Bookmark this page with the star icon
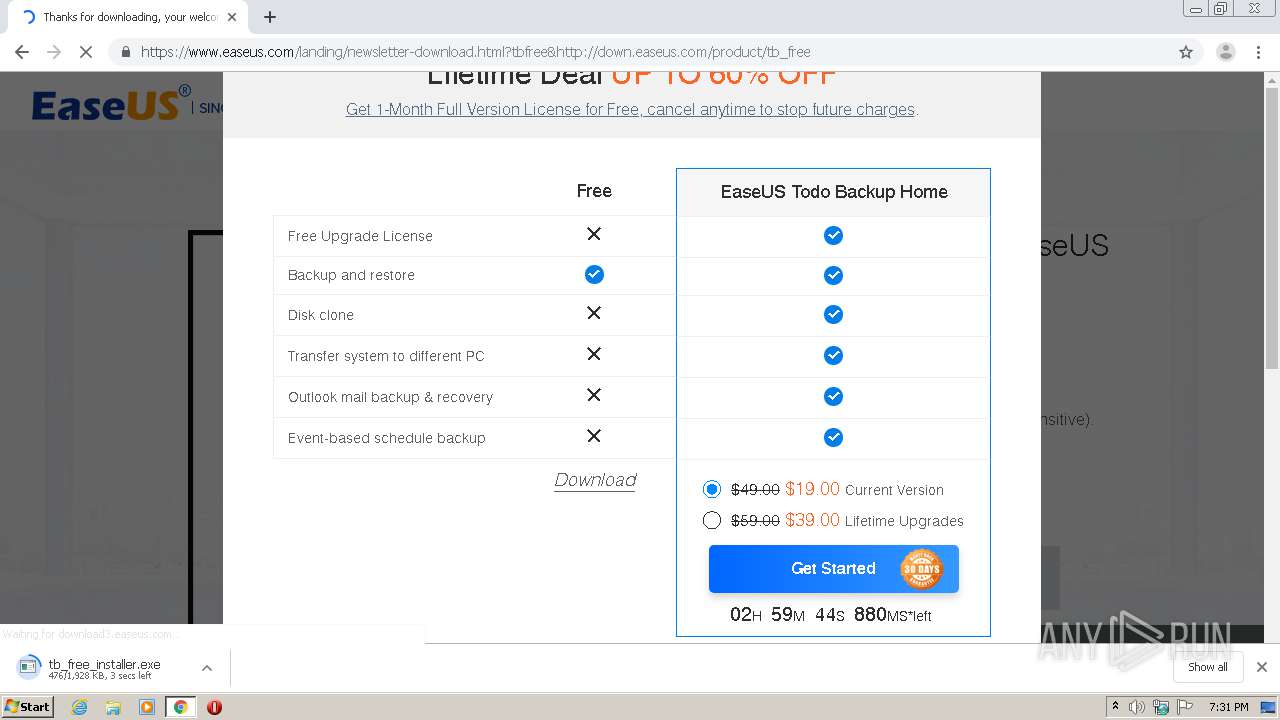The width and height of the screenshot is (1280, 720). [1186, 52]
